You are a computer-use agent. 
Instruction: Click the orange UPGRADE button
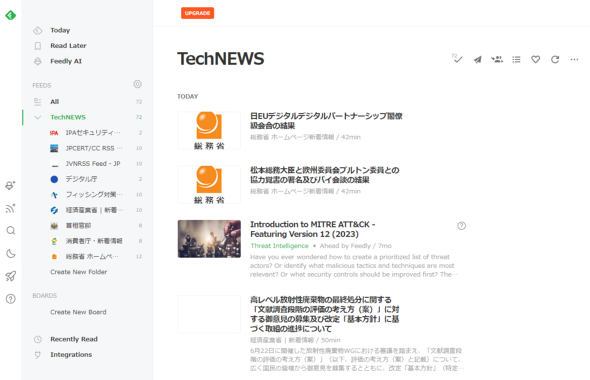[198, 13]
